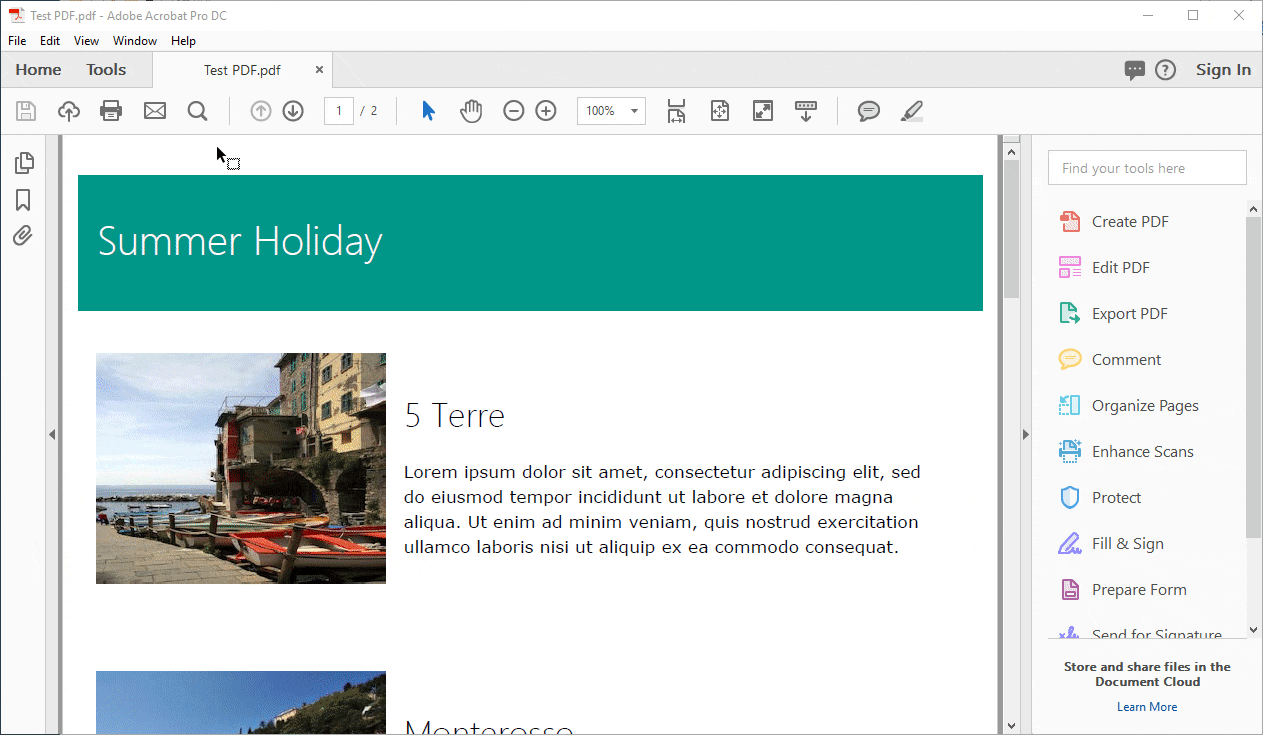Click the upload to cloud icon
Screen dimensions: 1263x735
(x=68, y=111)
